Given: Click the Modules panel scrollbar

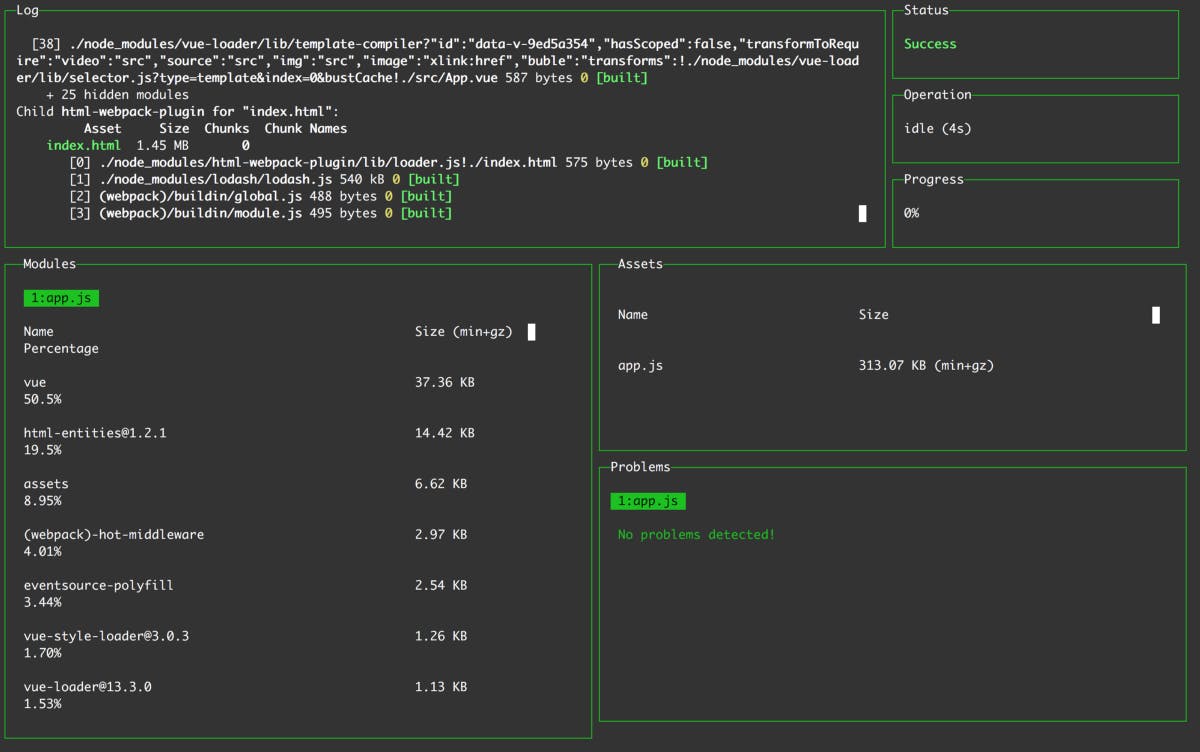Looking at the screenshot, I should 531,332.
